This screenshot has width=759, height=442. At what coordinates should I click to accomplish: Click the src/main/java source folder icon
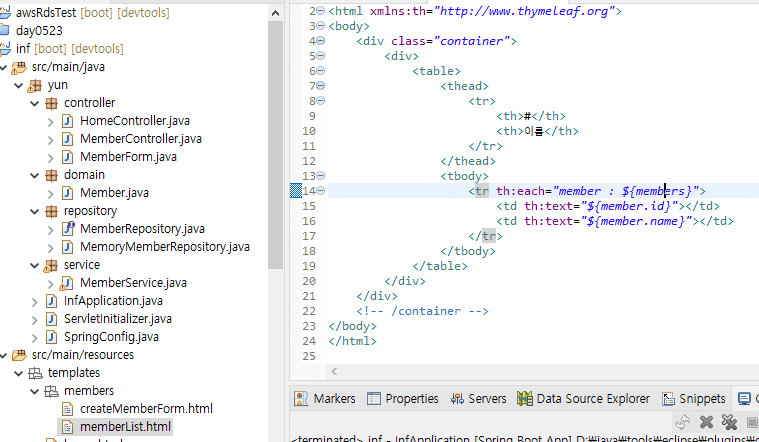[19, 68]
